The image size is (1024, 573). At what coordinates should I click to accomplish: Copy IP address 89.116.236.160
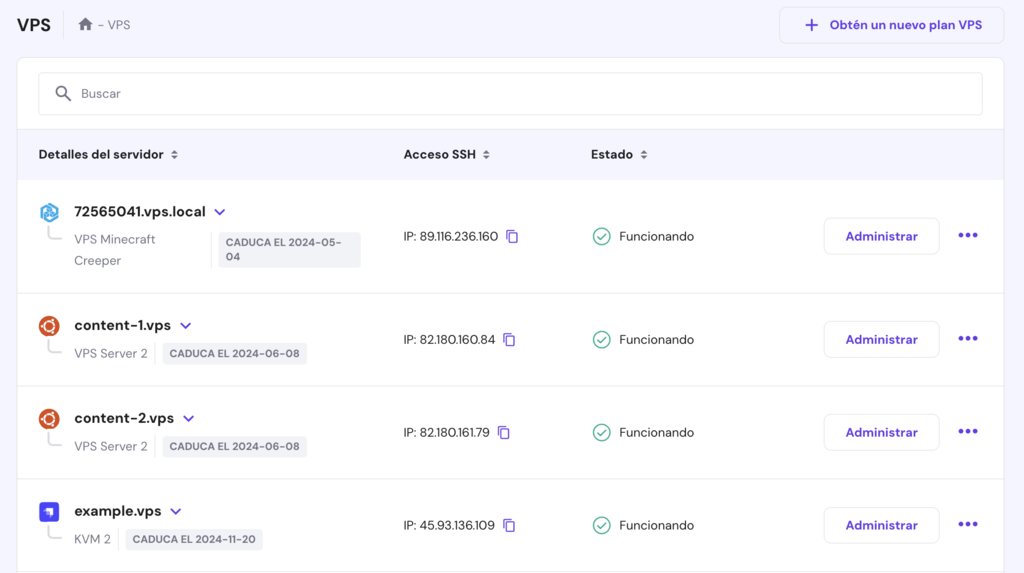click(512, 237)
